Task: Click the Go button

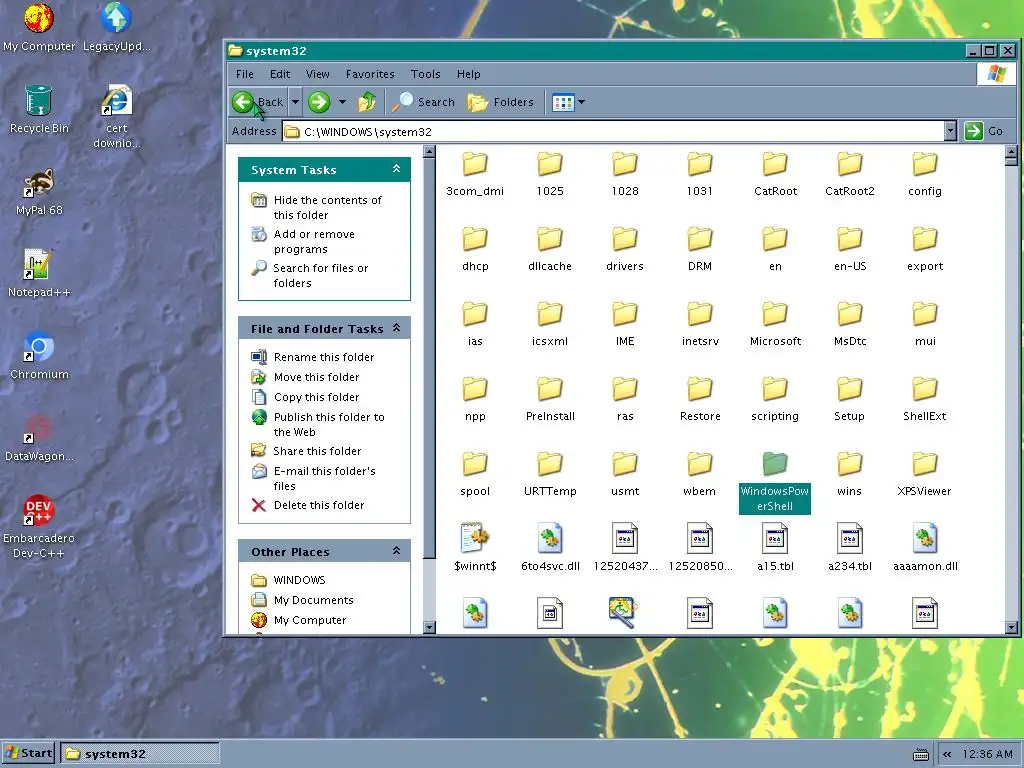Action: tap(984, 131)
